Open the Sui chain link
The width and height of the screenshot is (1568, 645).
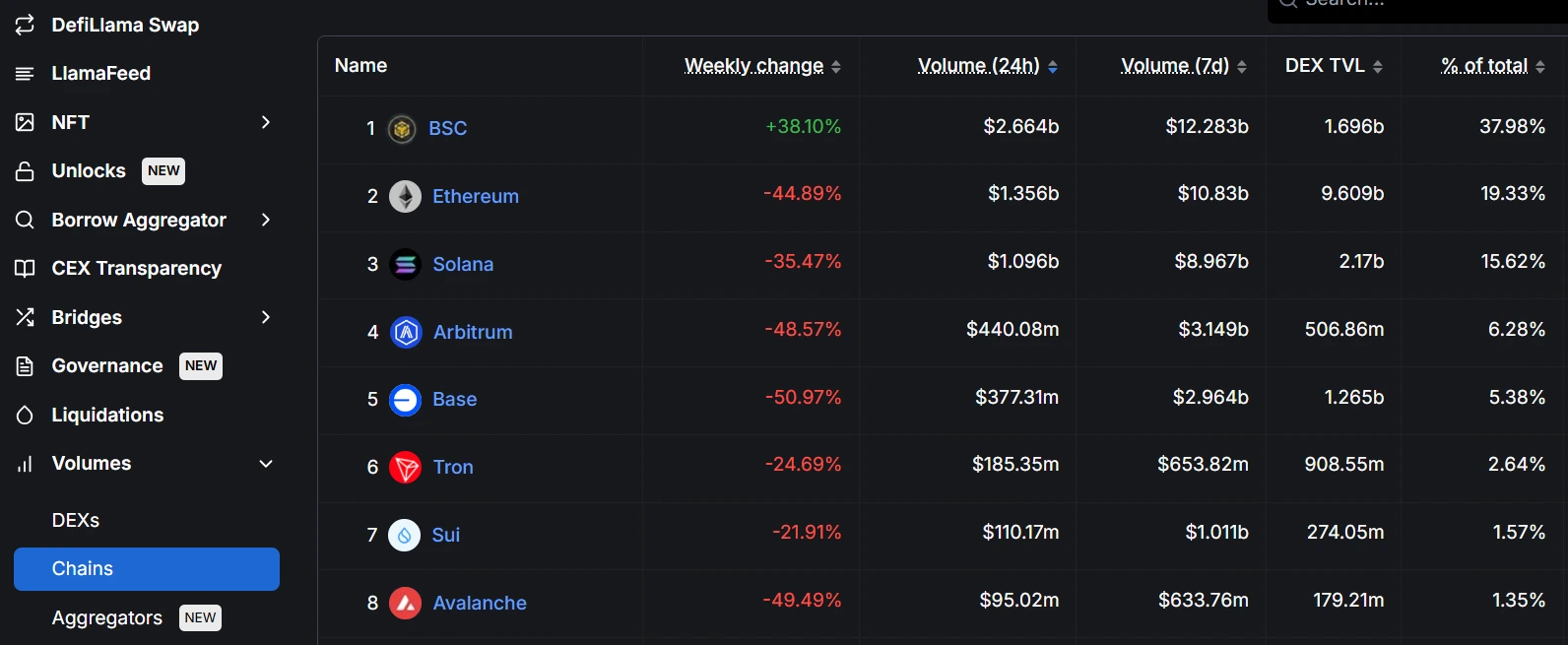[x=446, y=536]
